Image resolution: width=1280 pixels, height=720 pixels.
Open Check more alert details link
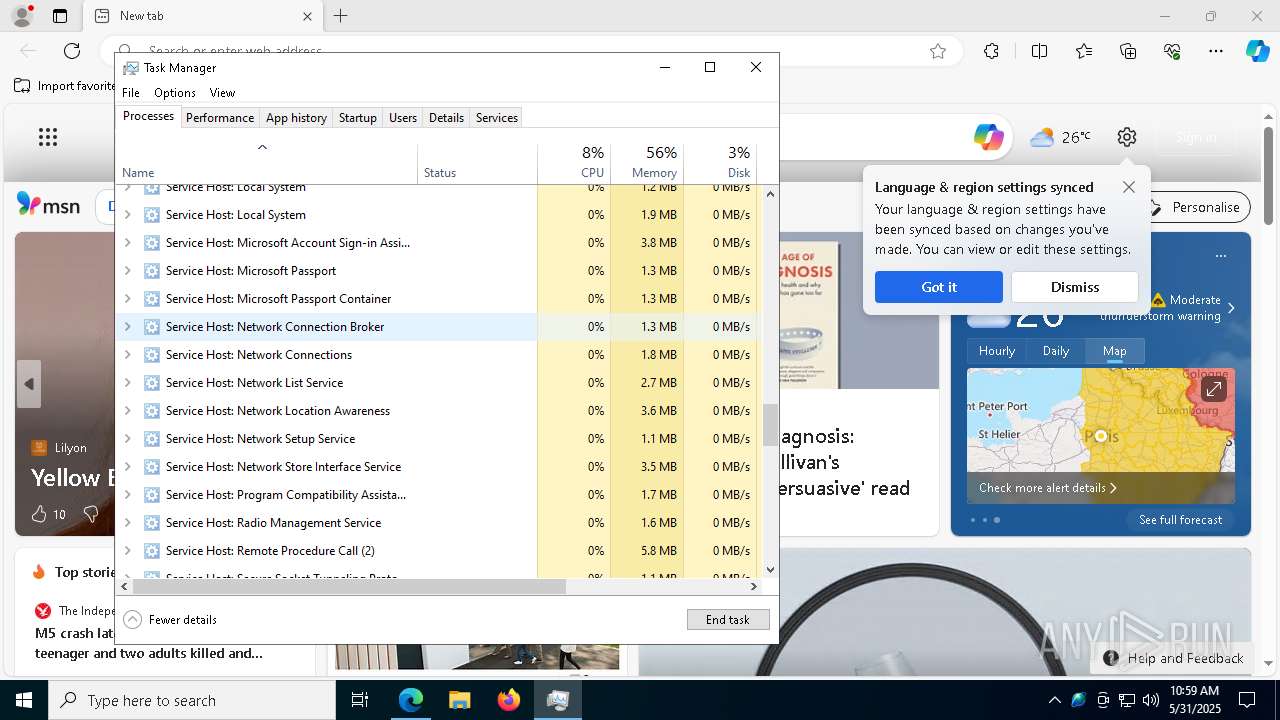[x=1048, y=488]
